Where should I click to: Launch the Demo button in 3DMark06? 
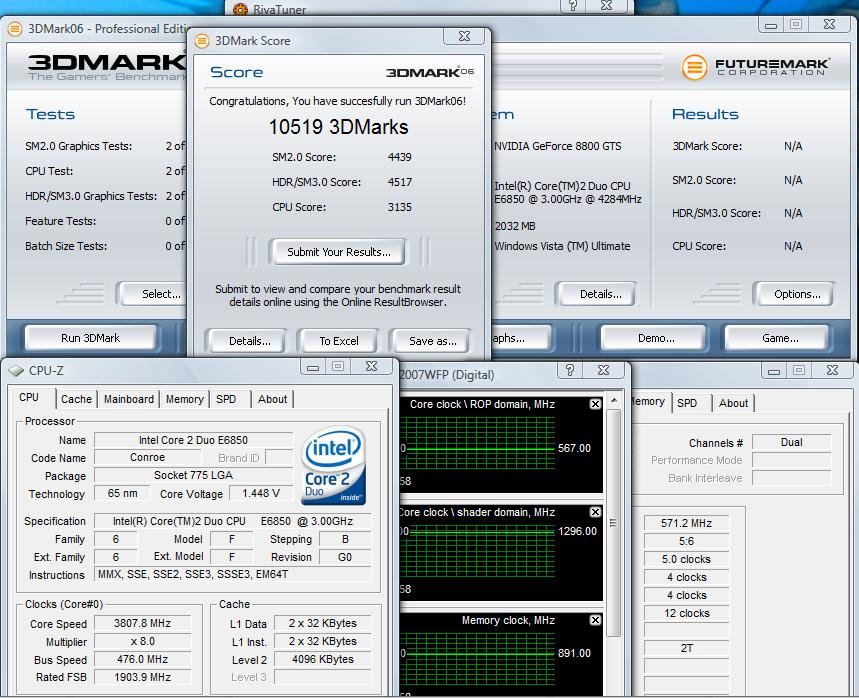tap(656, 338)
